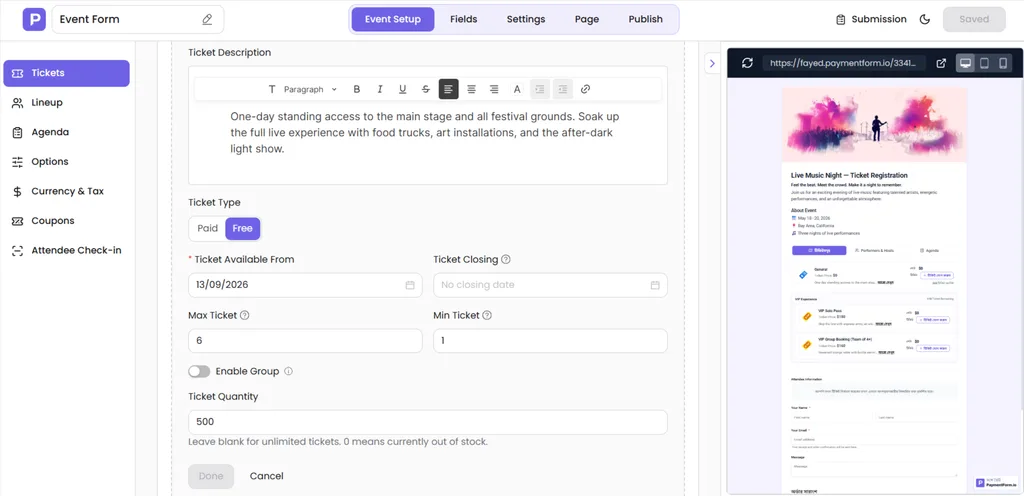Viewport: 1024px width, 496px height.
Task: Open the Page tab
Action: [586, 19]
